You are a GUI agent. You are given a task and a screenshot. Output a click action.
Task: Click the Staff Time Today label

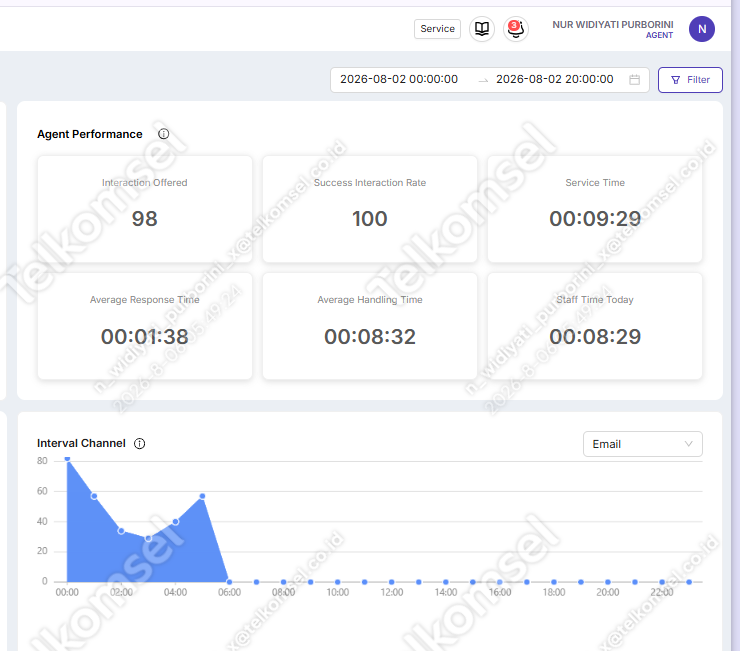click(595, 300)
